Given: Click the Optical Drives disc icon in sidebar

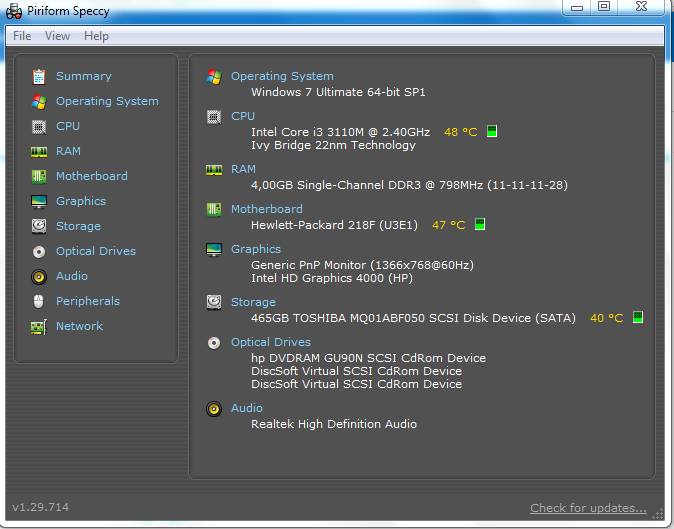Looking at the screenshot, I should 39,251.
